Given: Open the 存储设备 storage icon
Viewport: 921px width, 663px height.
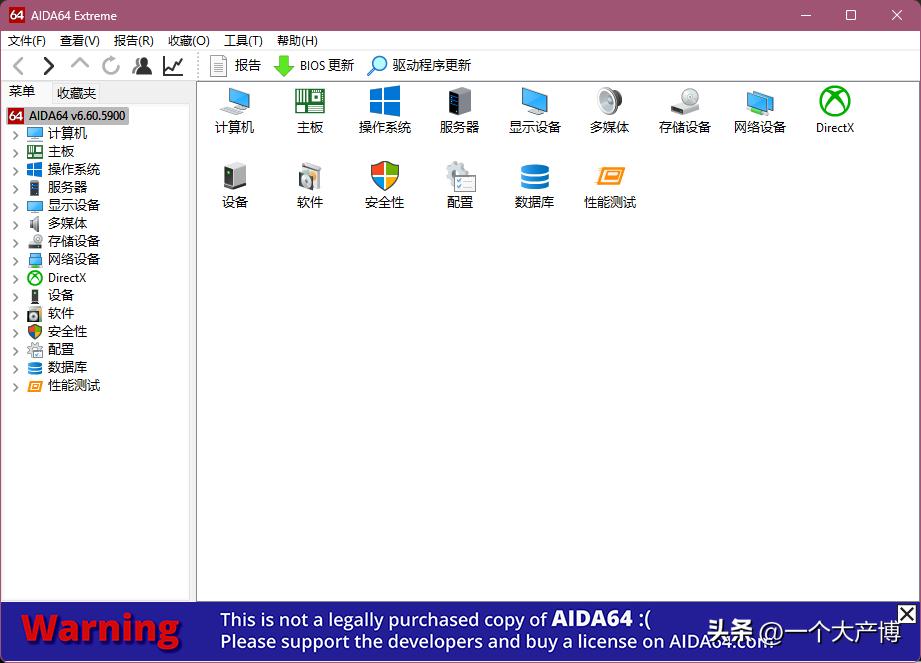Looking at the screenshot, I should pos(684,110).
